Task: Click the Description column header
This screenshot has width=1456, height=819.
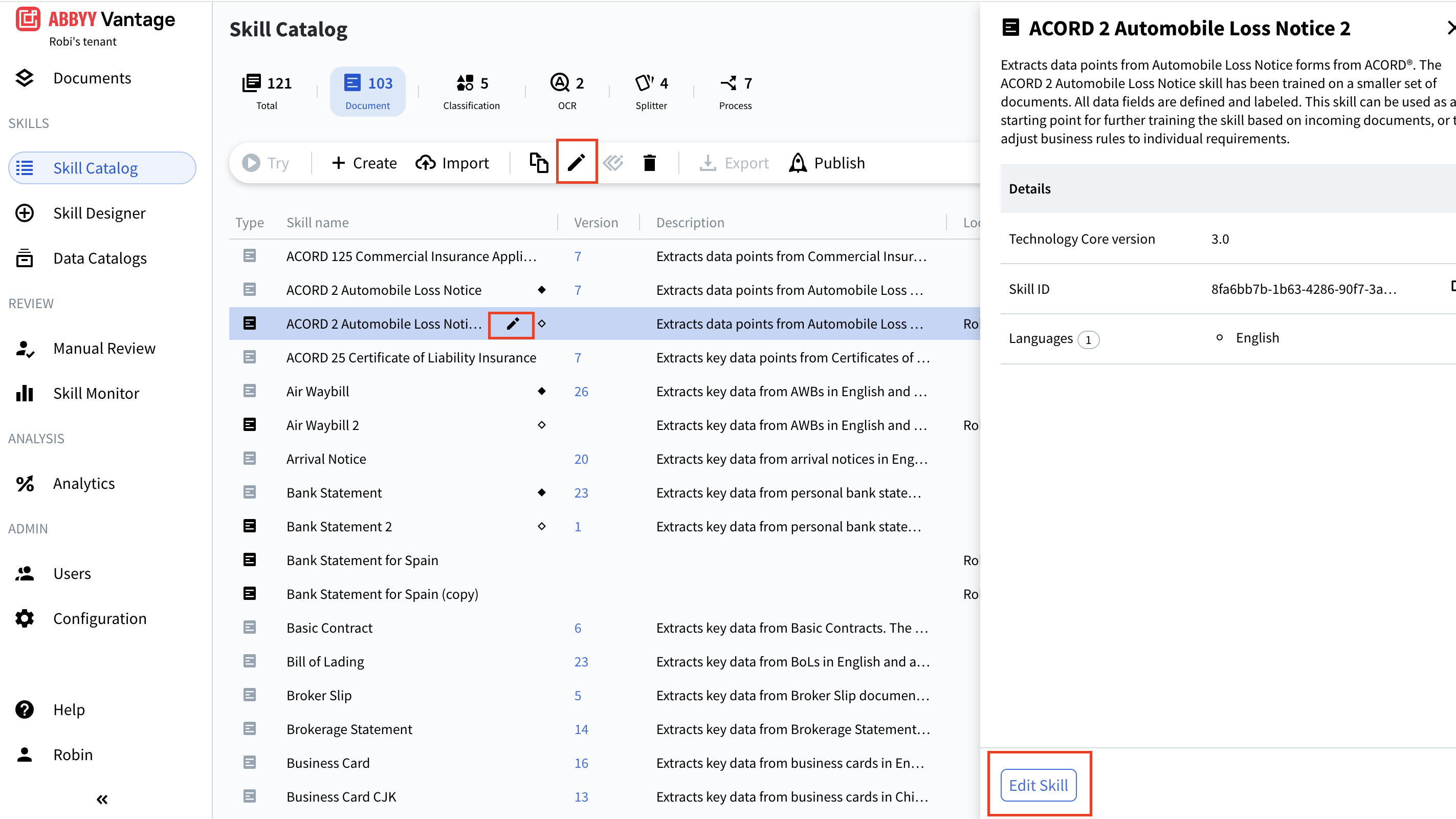Action: coord(690,222)
